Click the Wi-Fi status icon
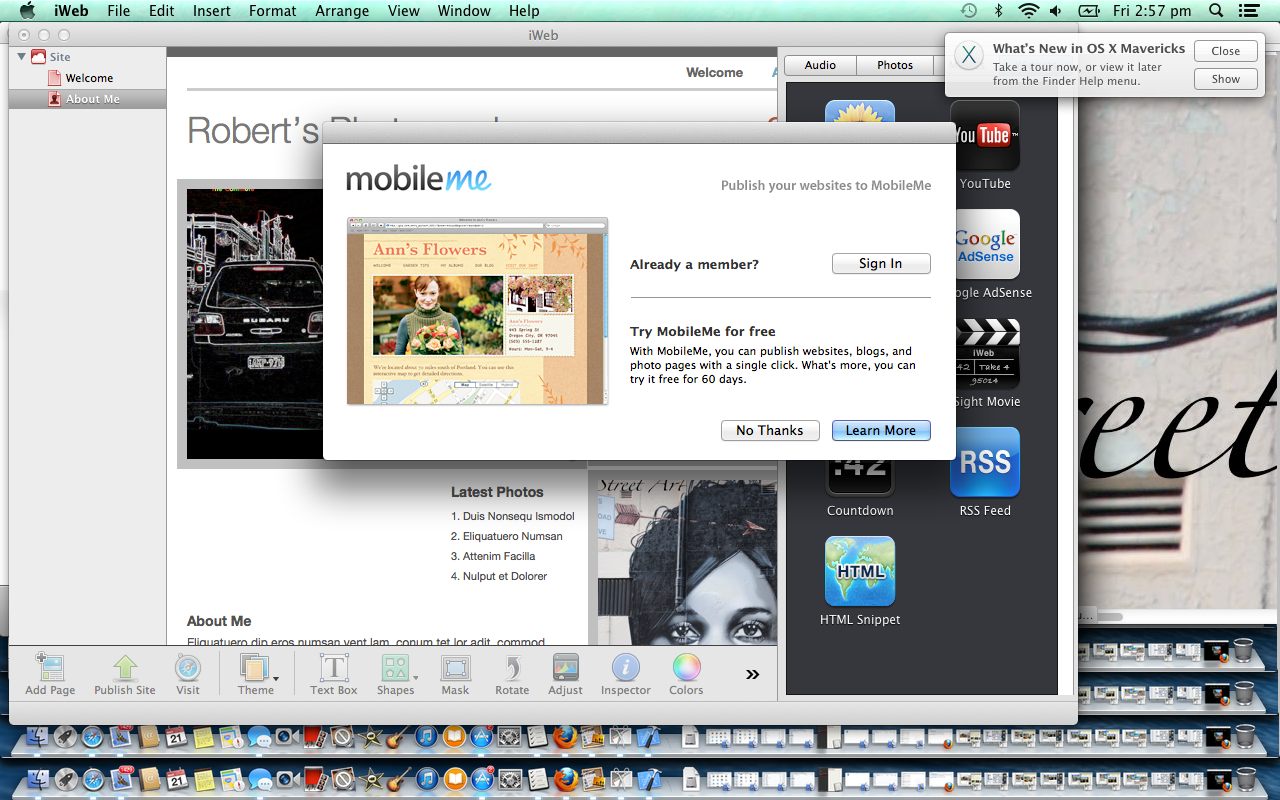Viewport: 1280px width, 800px height. pyautogui.click(x=1029, y=11)
